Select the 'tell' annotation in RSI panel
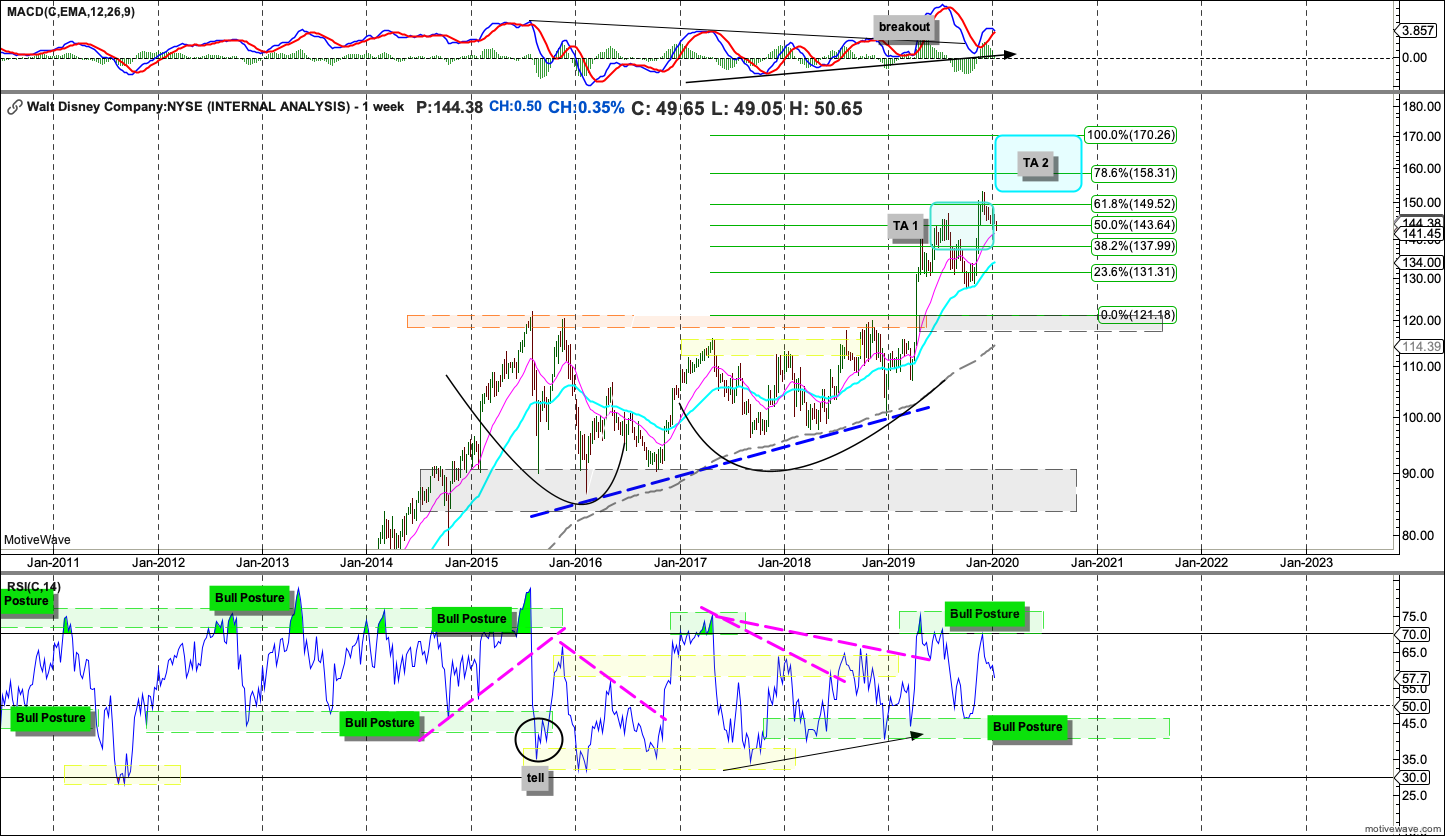1445x836 pixels. pos(537,780)
